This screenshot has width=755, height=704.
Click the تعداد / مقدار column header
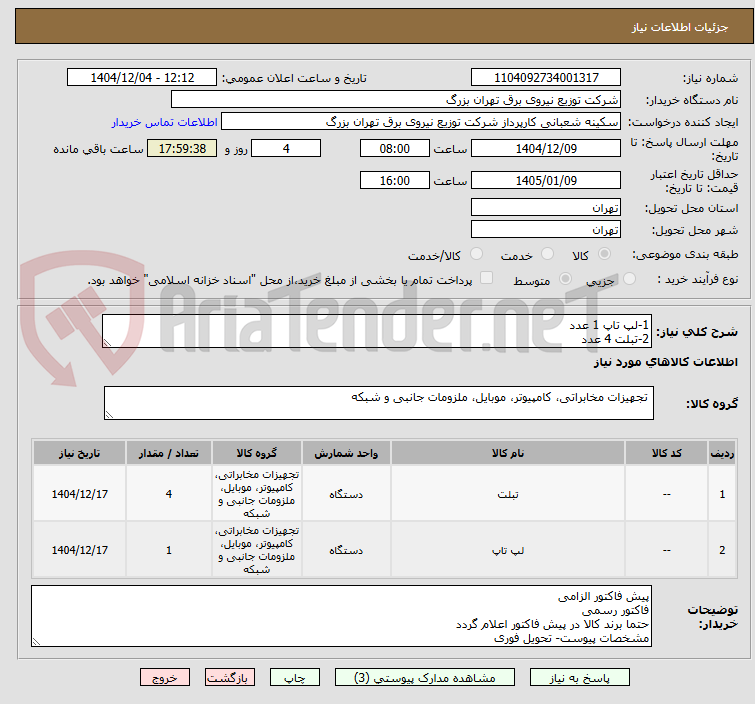point(169,453)
